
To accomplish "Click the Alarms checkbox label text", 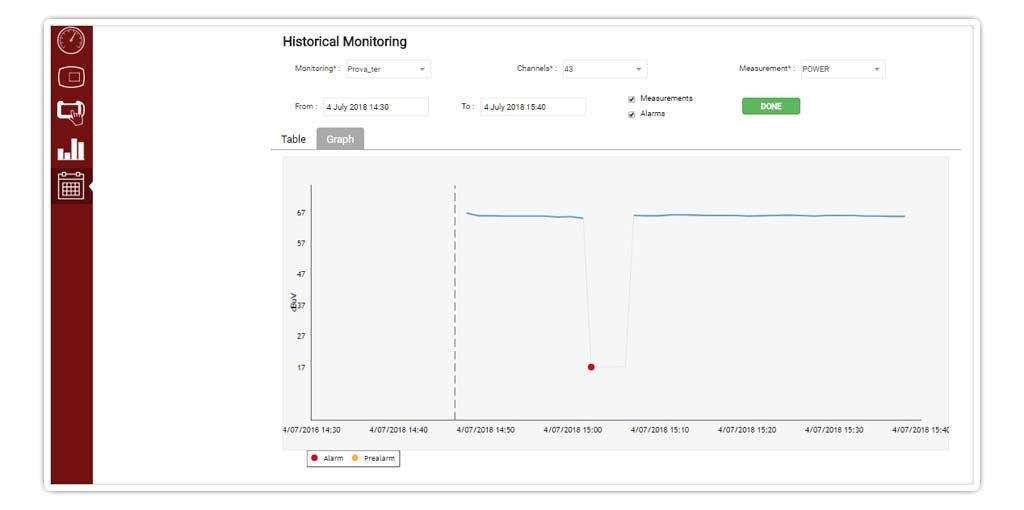I will point(652,114).
